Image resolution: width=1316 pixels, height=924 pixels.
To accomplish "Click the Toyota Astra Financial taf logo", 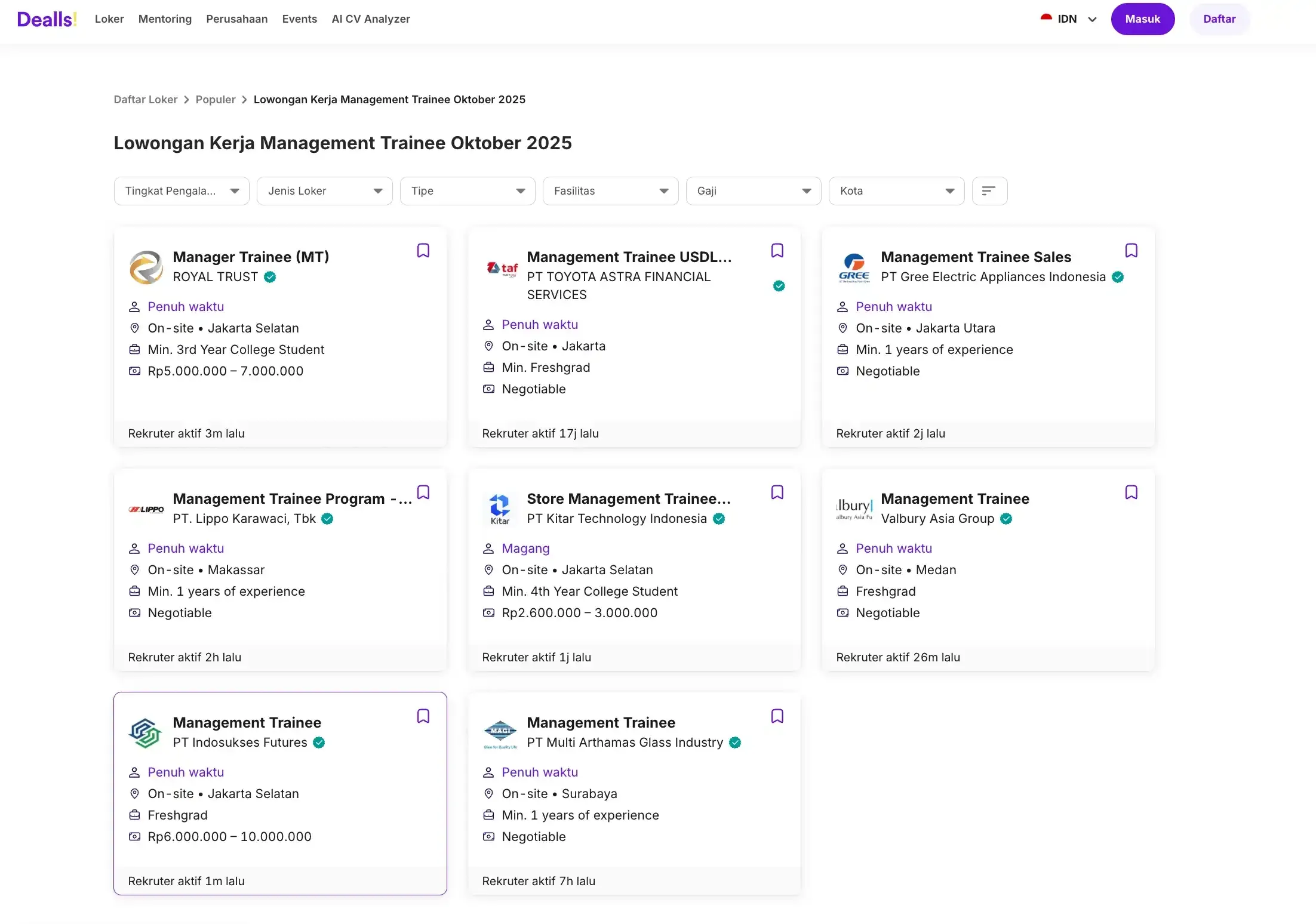I will click(502, 269).
